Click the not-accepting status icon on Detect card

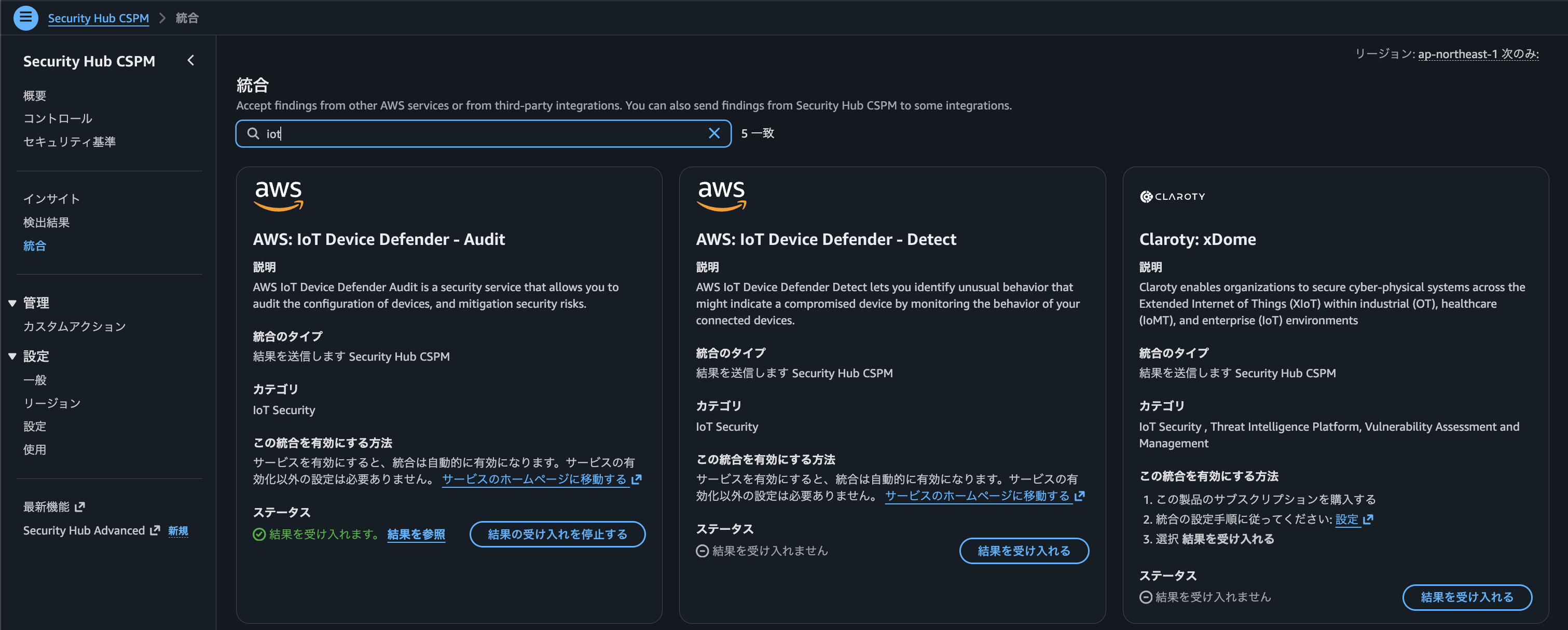pos(703,551)
